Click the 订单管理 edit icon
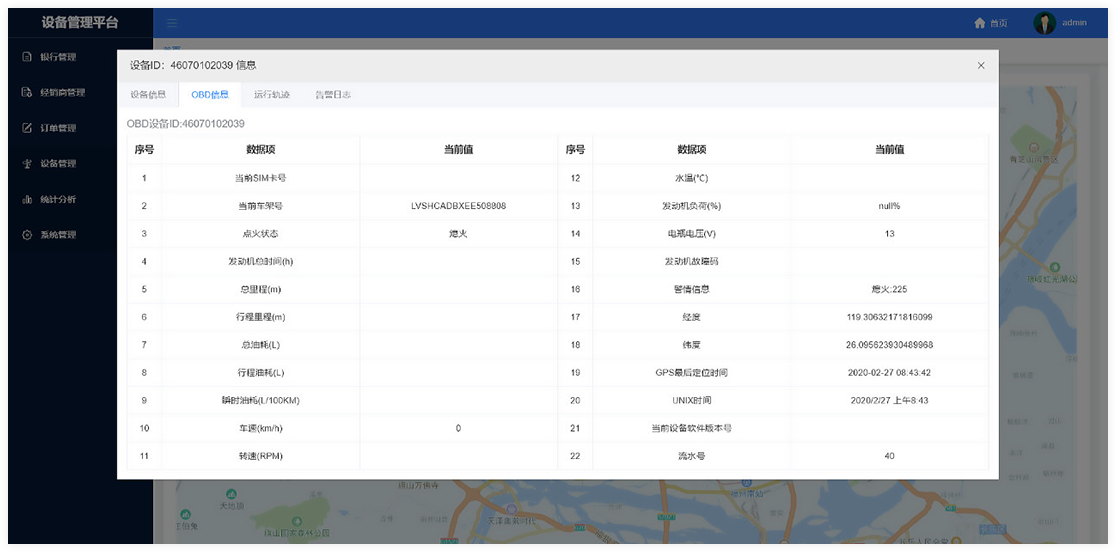The height and width of the screenshot is (552, 1116). 27,128
